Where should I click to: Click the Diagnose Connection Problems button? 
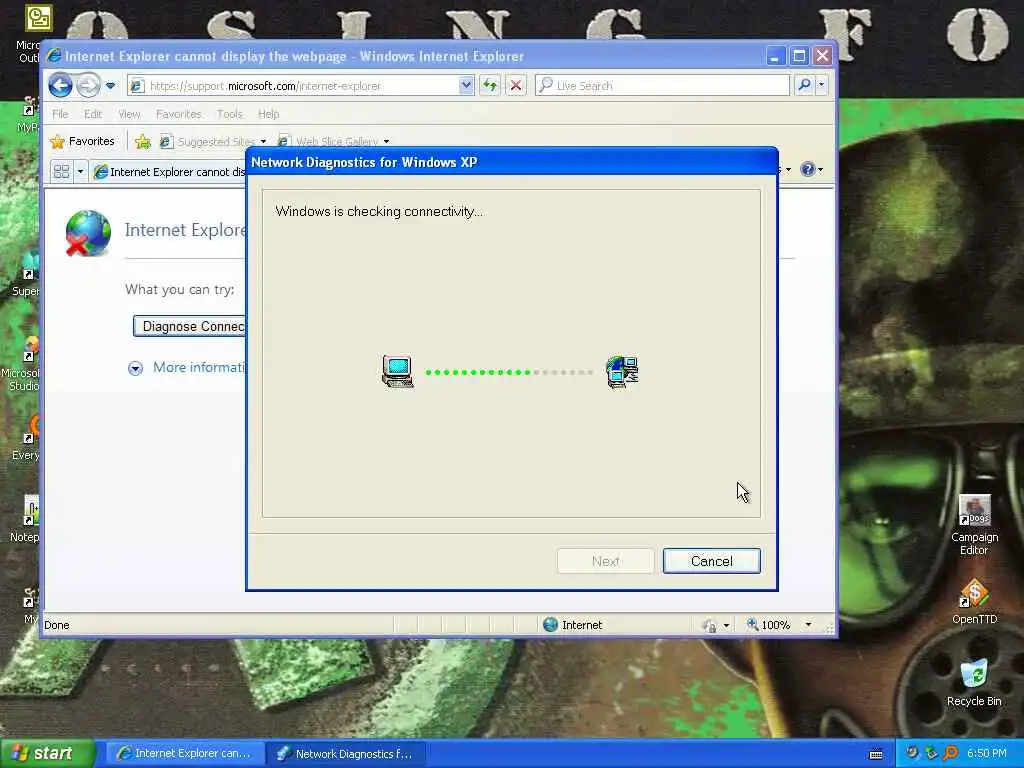click(189, 326)
